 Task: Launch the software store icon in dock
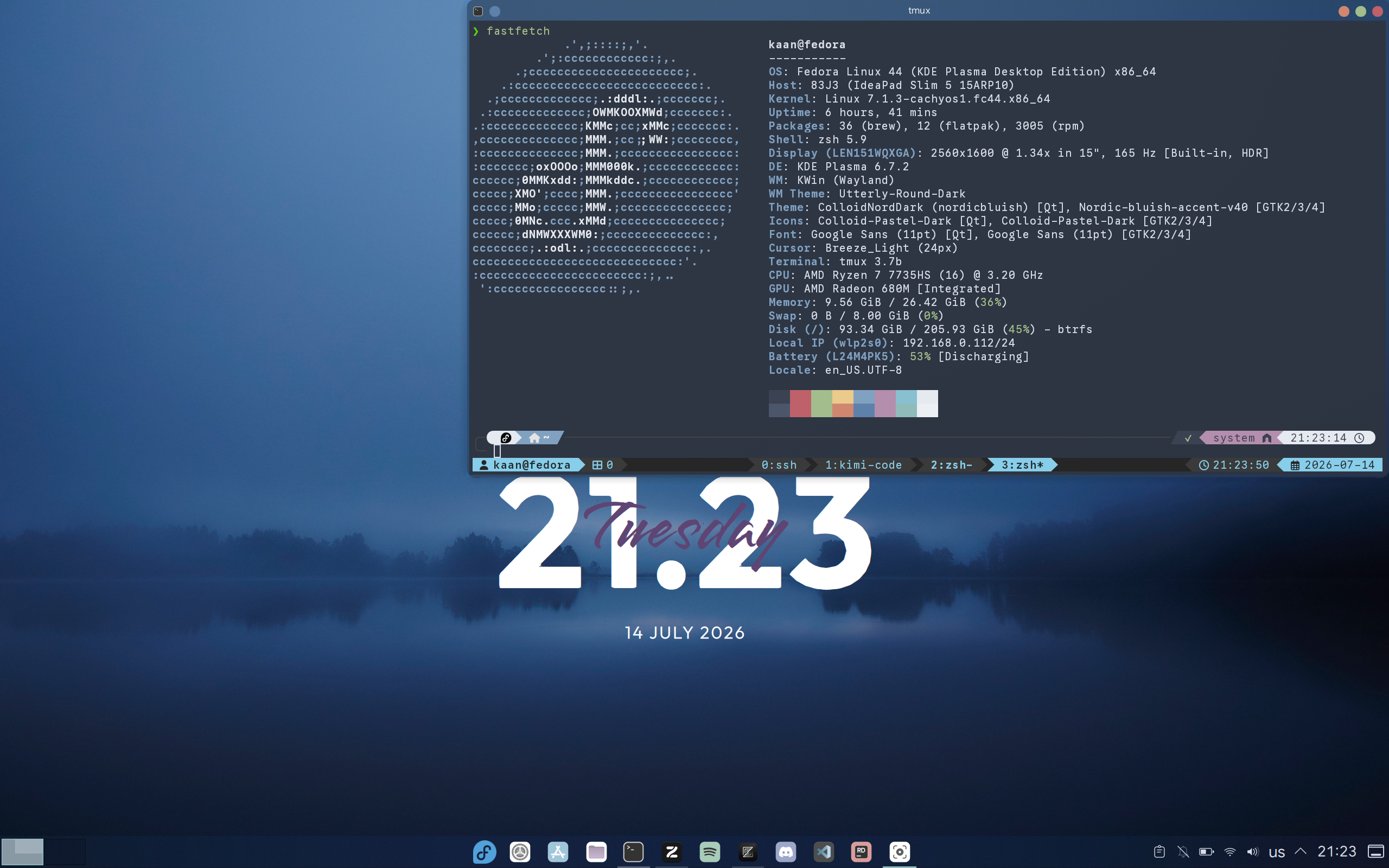click(558, 851)
